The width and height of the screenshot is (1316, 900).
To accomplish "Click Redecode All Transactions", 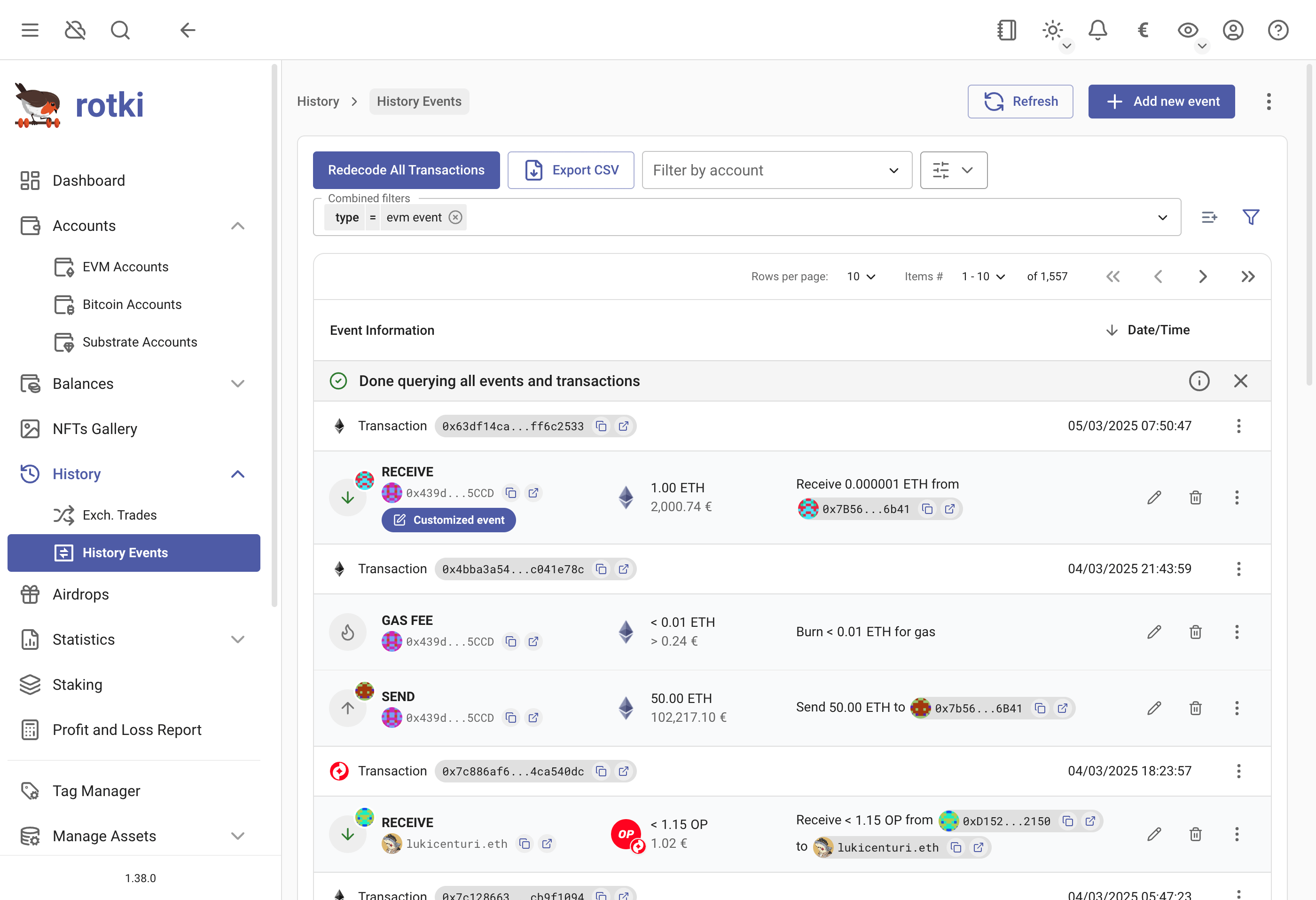I will point(407,170).
